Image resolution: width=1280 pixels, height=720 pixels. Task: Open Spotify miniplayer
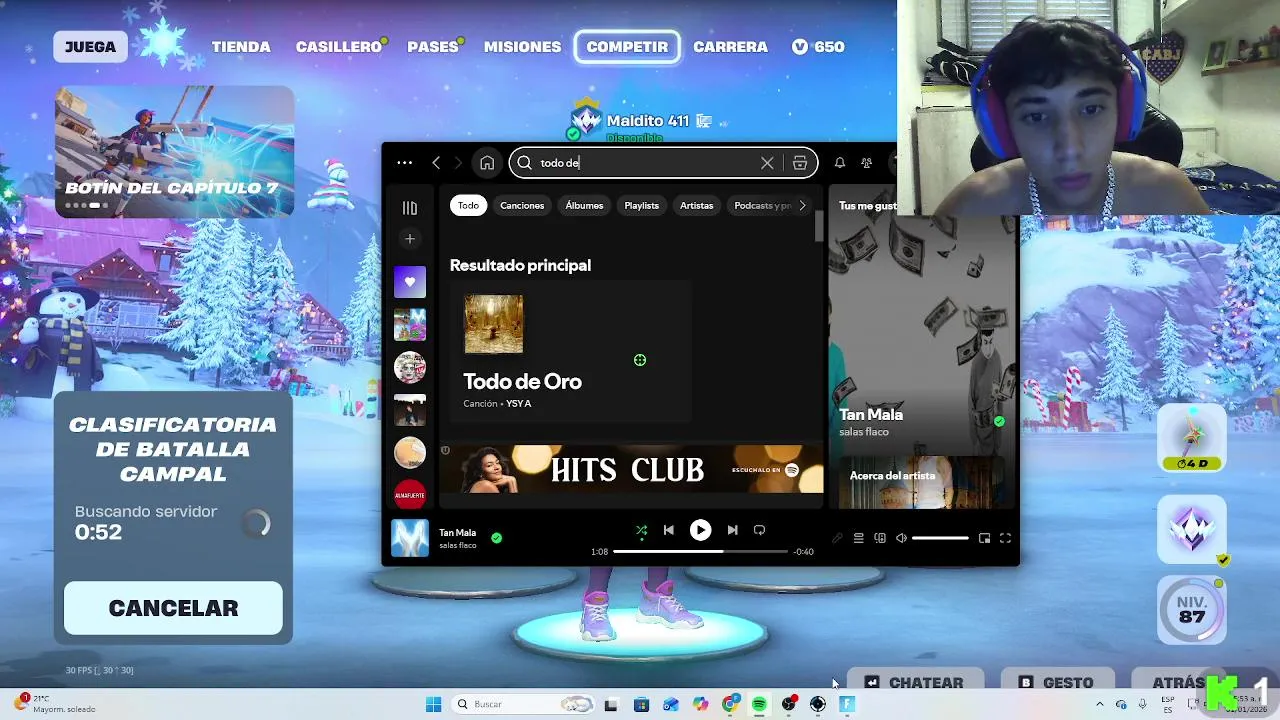tap(984, 538)
